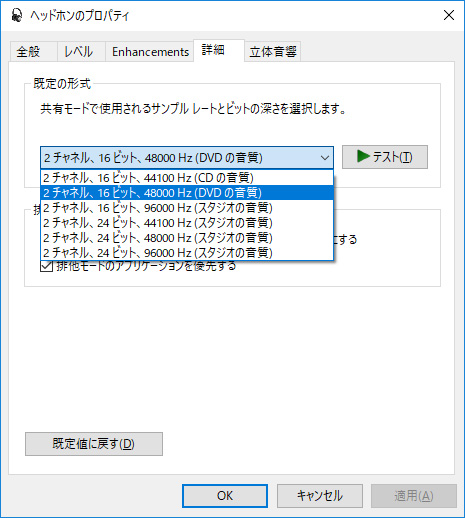Toggle the 排他モードのアプリケーションを優先する checkbox

pyautogui.click(x=46, y=266)
